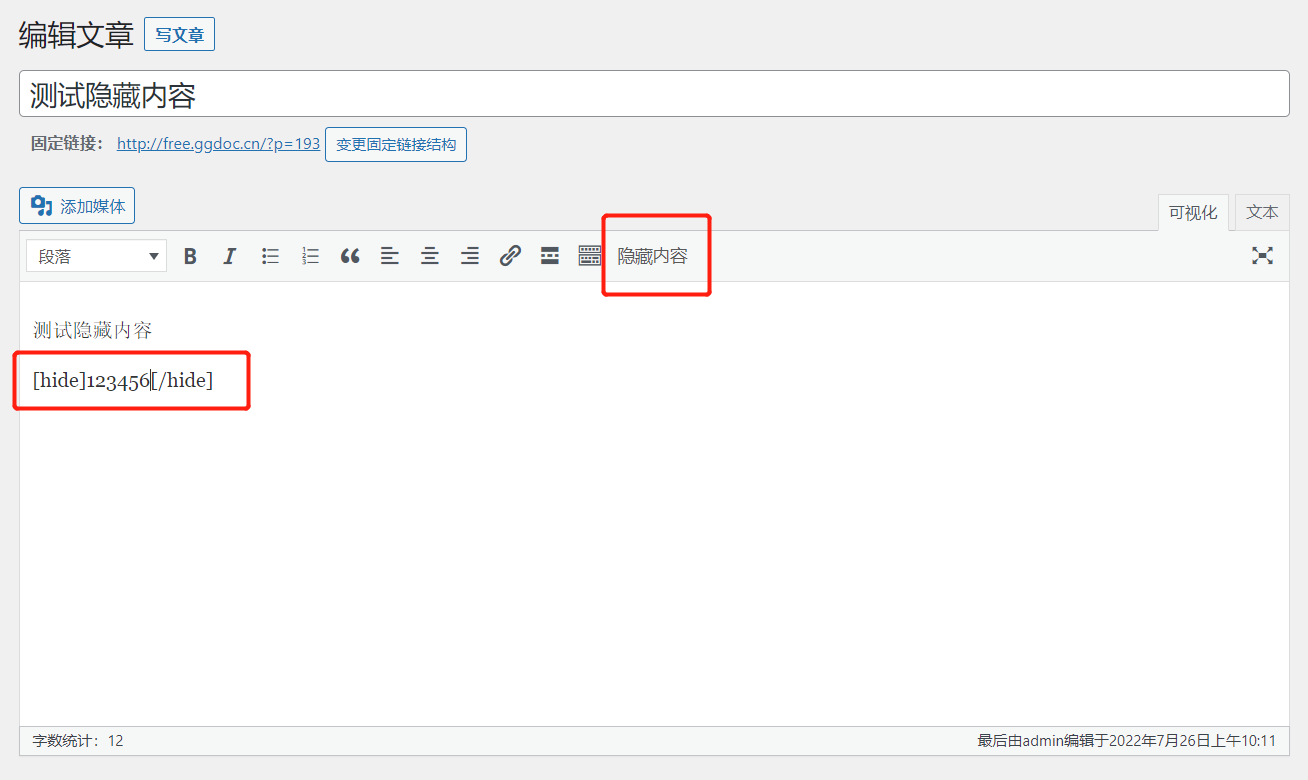This screenshot has width=1308, height=780.
Task: Click the 编辑文章 page heading
Action: (x=76, y=35)
